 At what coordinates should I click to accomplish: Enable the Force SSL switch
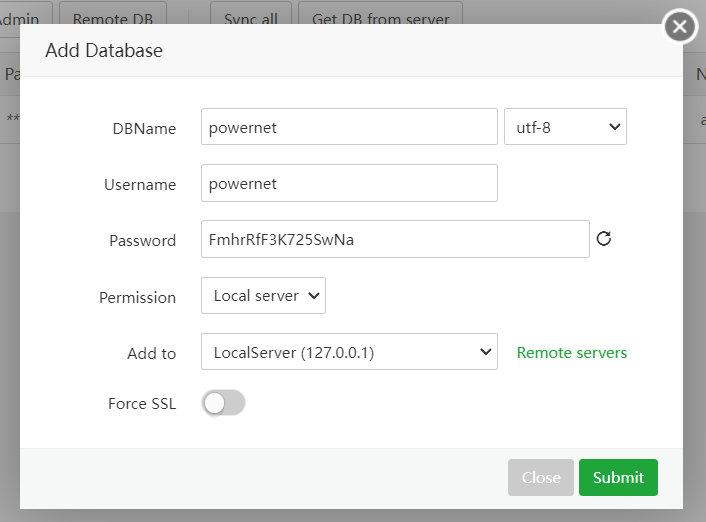click(x=223, y=404)
